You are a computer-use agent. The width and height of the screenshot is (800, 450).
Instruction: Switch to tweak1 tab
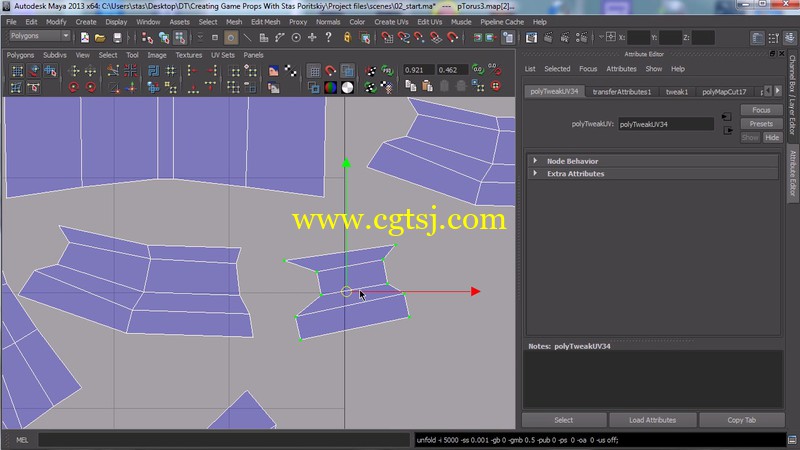677,92
